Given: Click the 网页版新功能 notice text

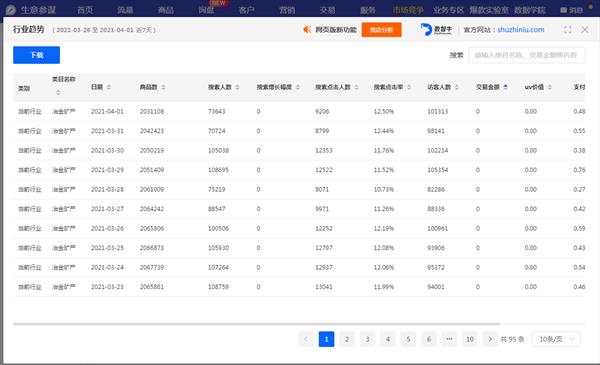Looking at the screenshot, I should point(336,29).
